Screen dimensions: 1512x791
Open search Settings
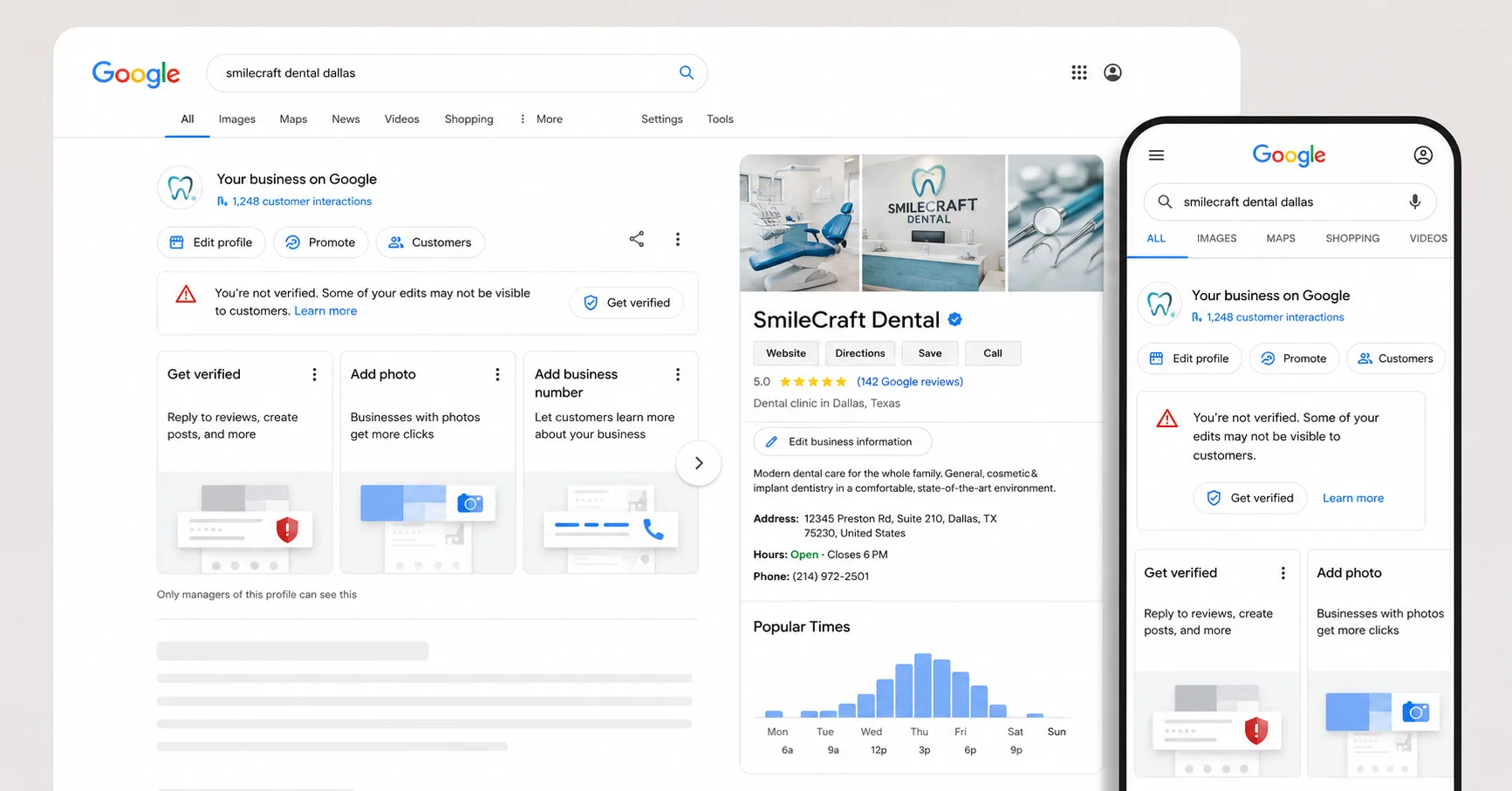tap(662, 119)
